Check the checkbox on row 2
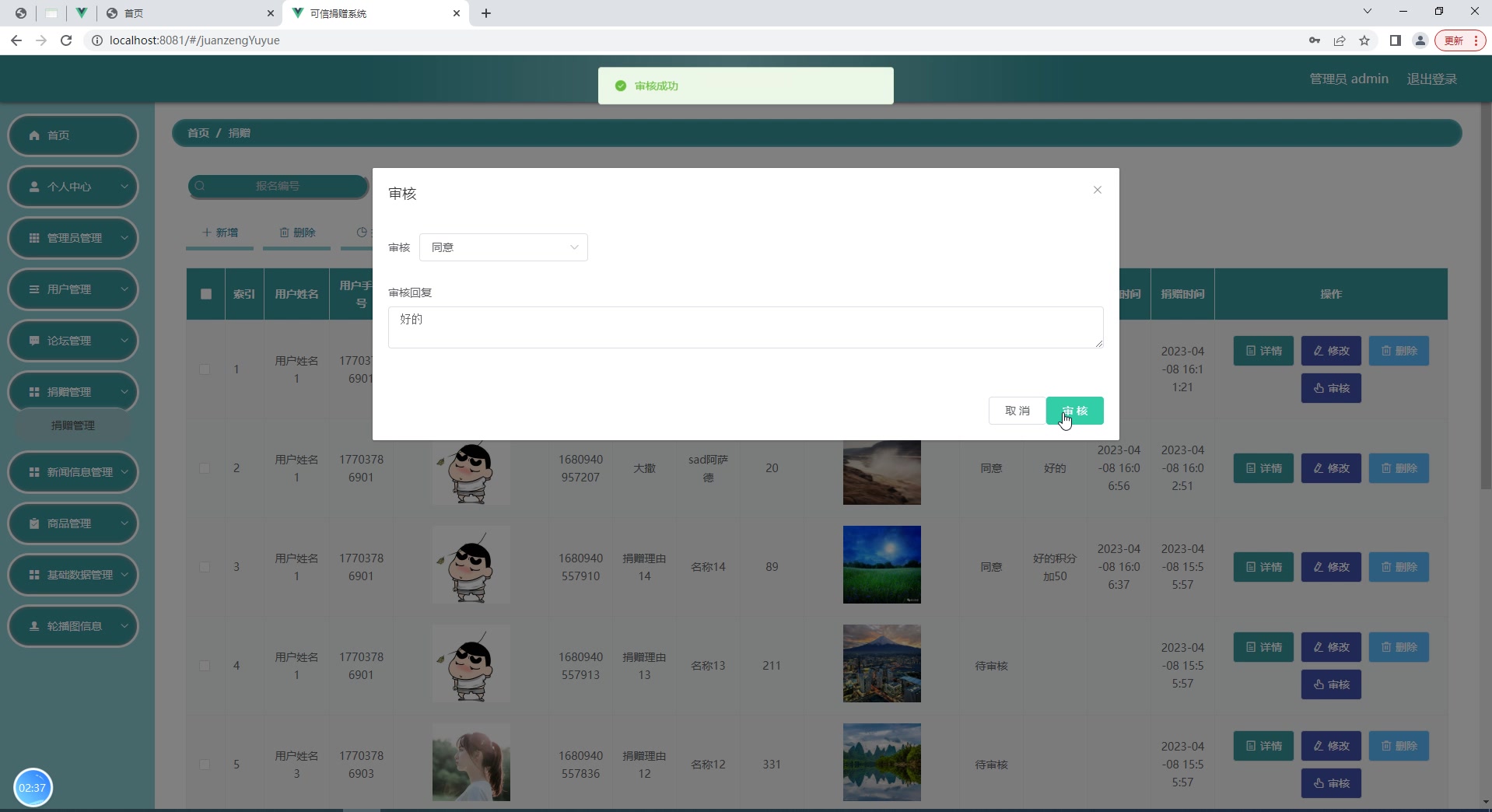The image size is (1492, 812). pos(205,468)
